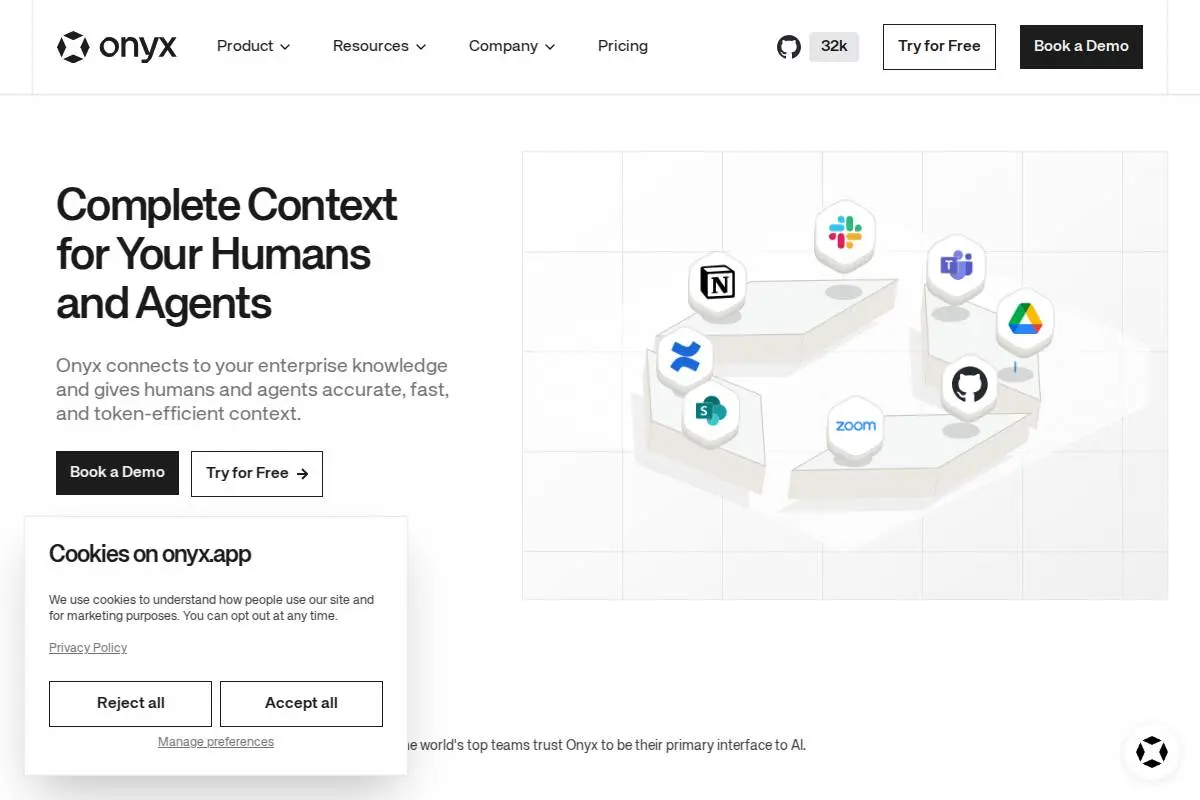This screenshot has height=800, width=1200.
Task: Expand the Resources dropdown menu
Action: (x=380, y=46)
